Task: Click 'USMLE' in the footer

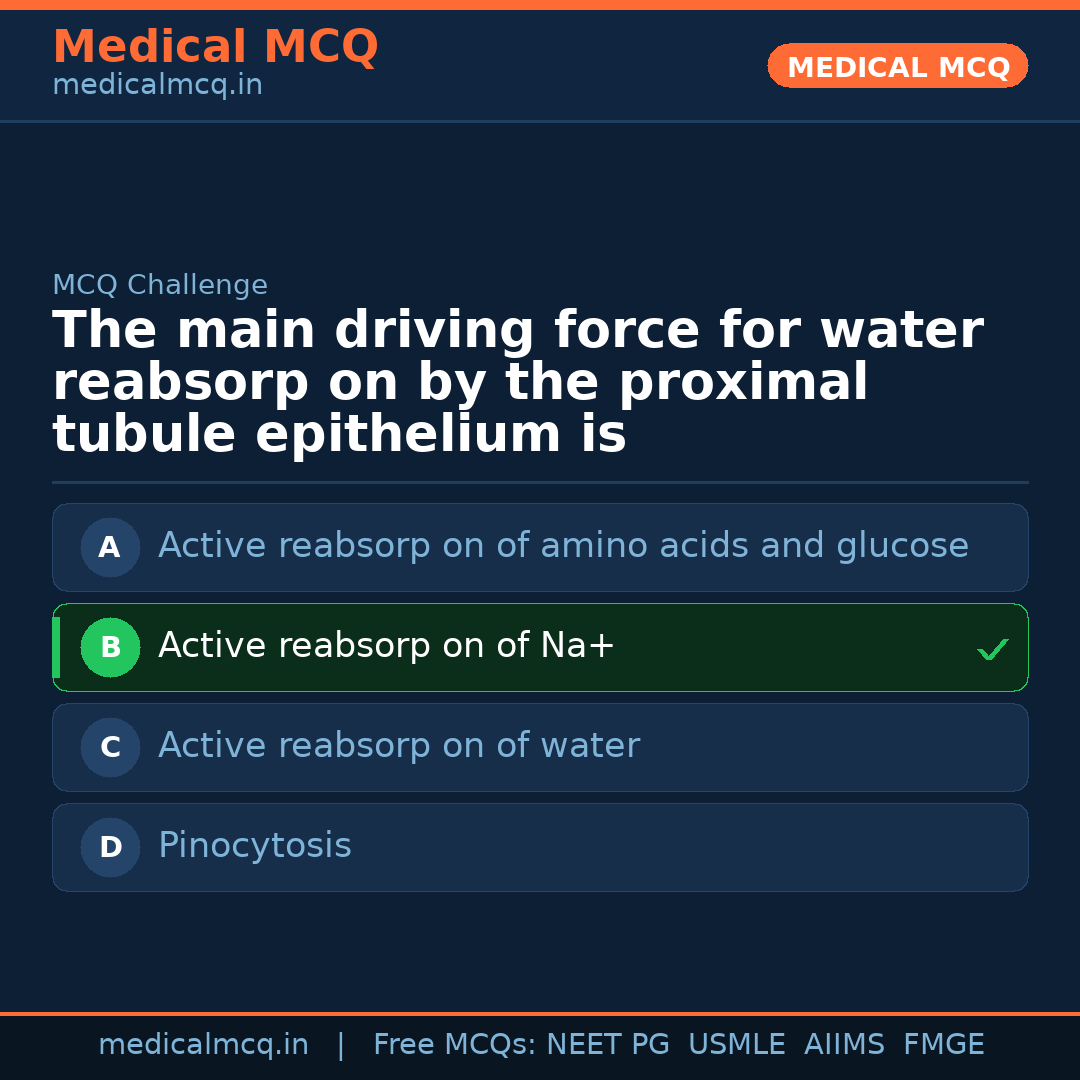Action: [736, 1045]
